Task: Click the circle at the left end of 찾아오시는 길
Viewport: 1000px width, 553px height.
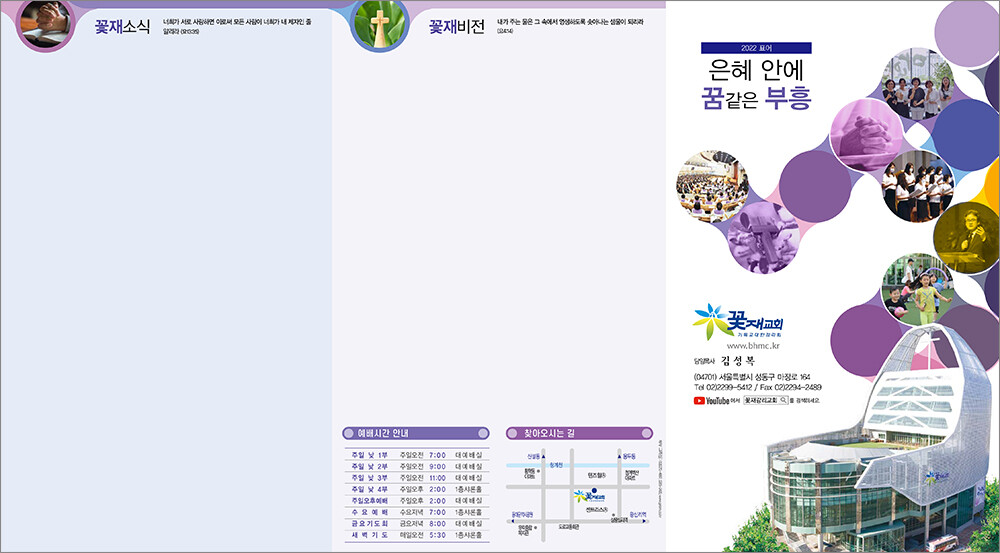Action: 515,433
